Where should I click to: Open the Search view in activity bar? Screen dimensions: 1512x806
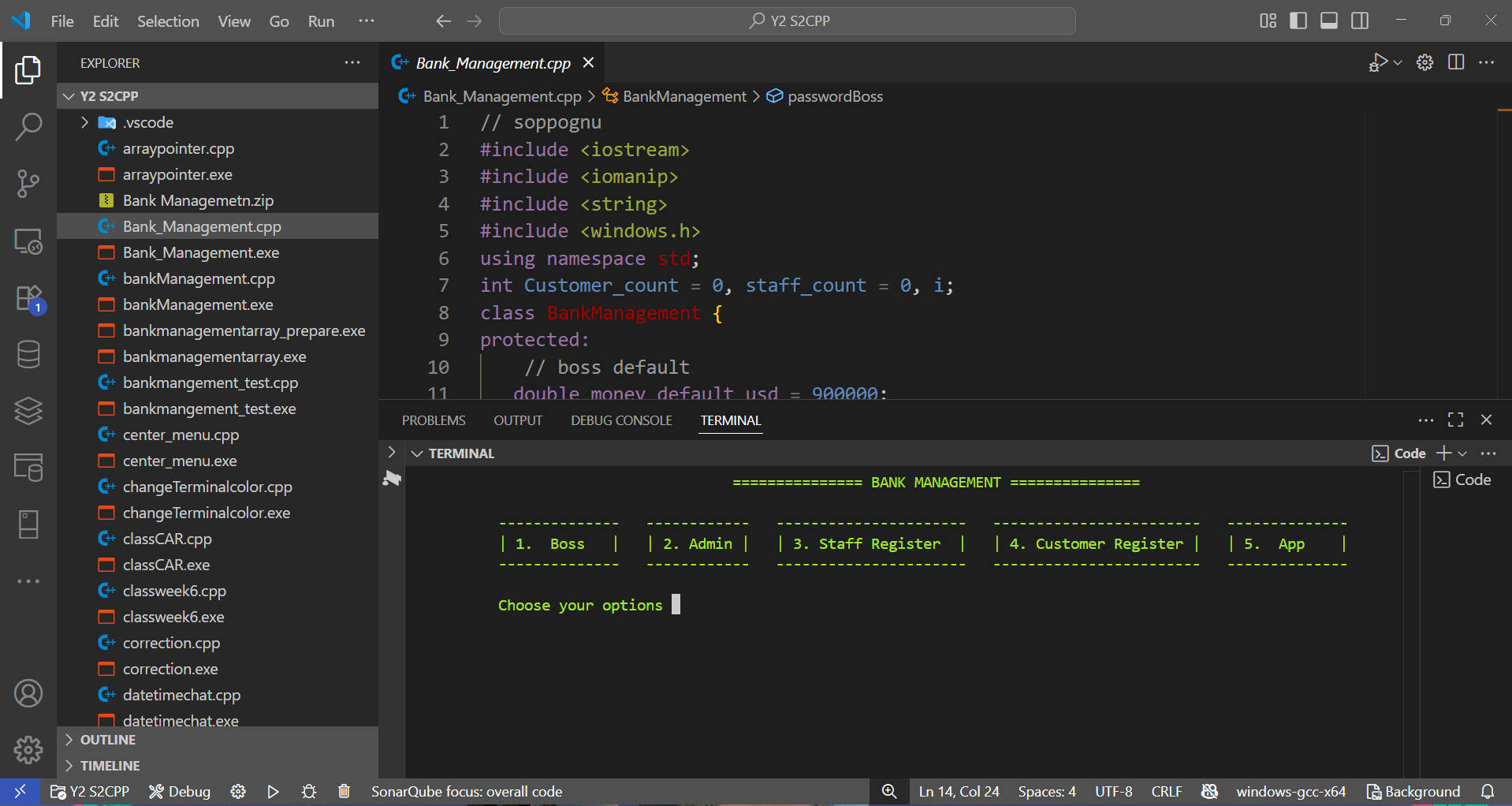tap(28, 126)
